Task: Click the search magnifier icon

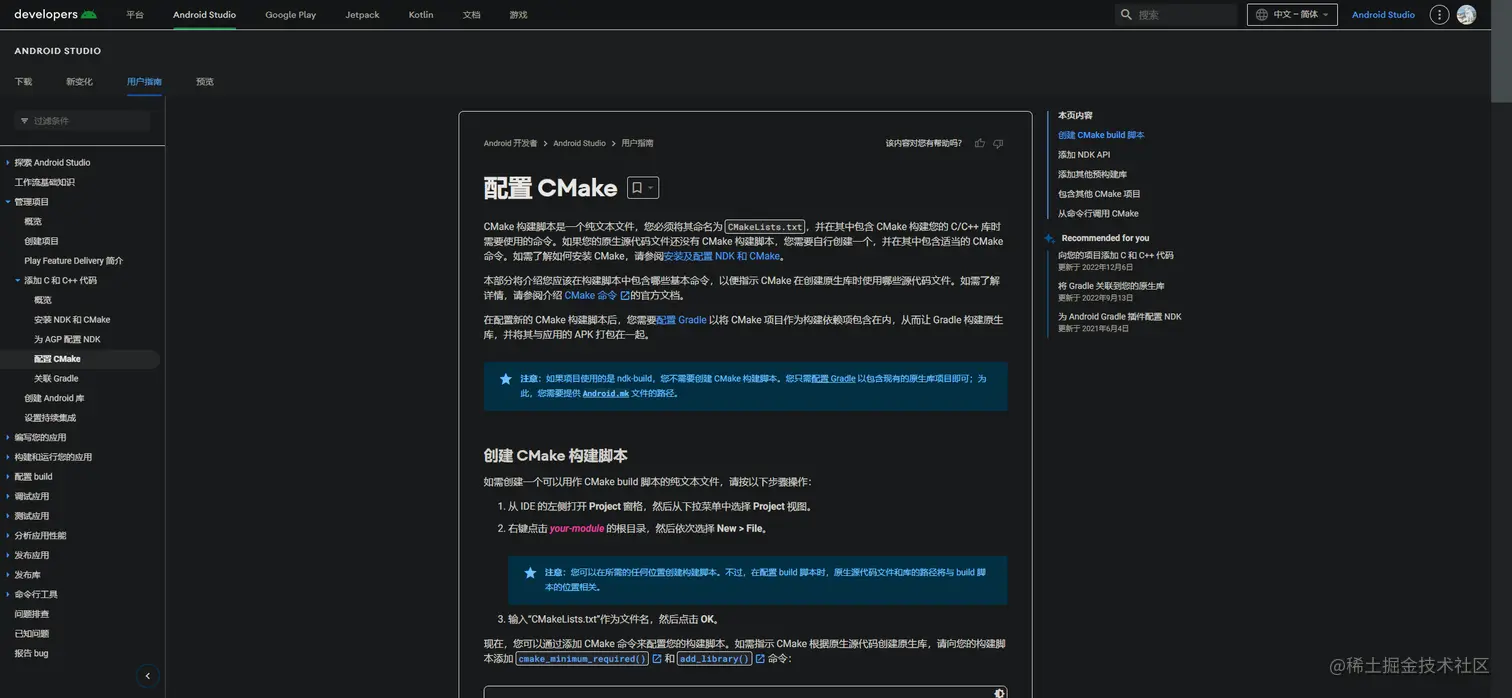Action: [1127, 15]
